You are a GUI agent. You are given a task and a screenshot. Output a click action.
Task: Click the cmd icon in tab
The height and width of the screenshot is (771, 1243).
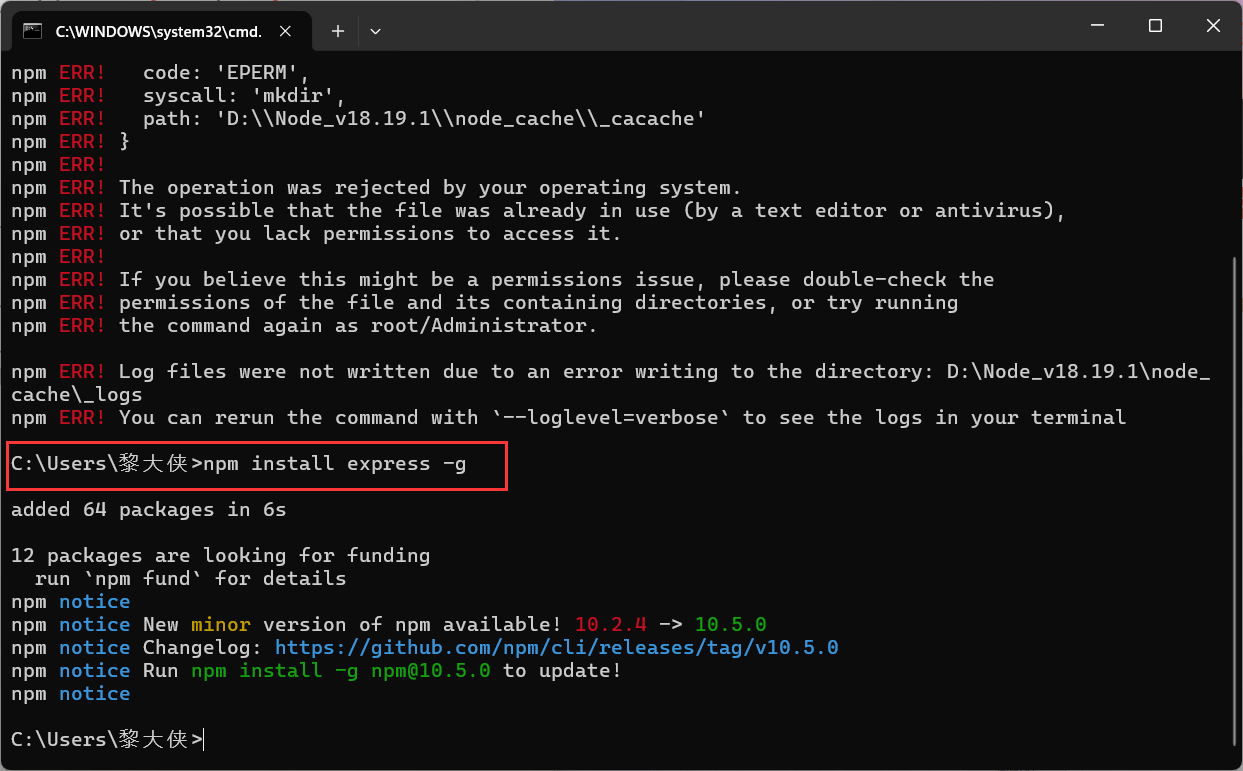(33, 31)
